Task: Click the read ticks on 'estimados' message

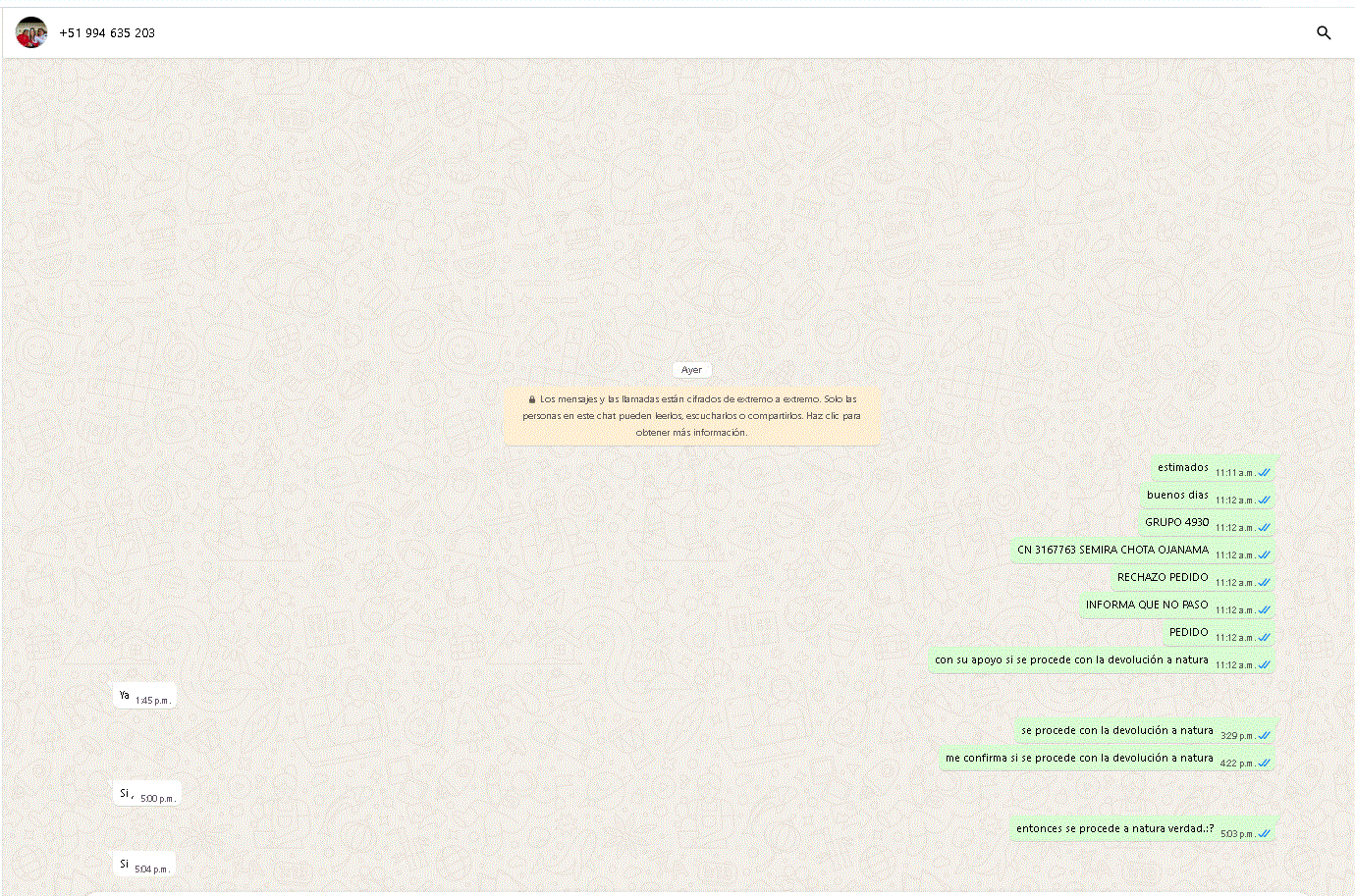Action: (x=1265, y=473)
